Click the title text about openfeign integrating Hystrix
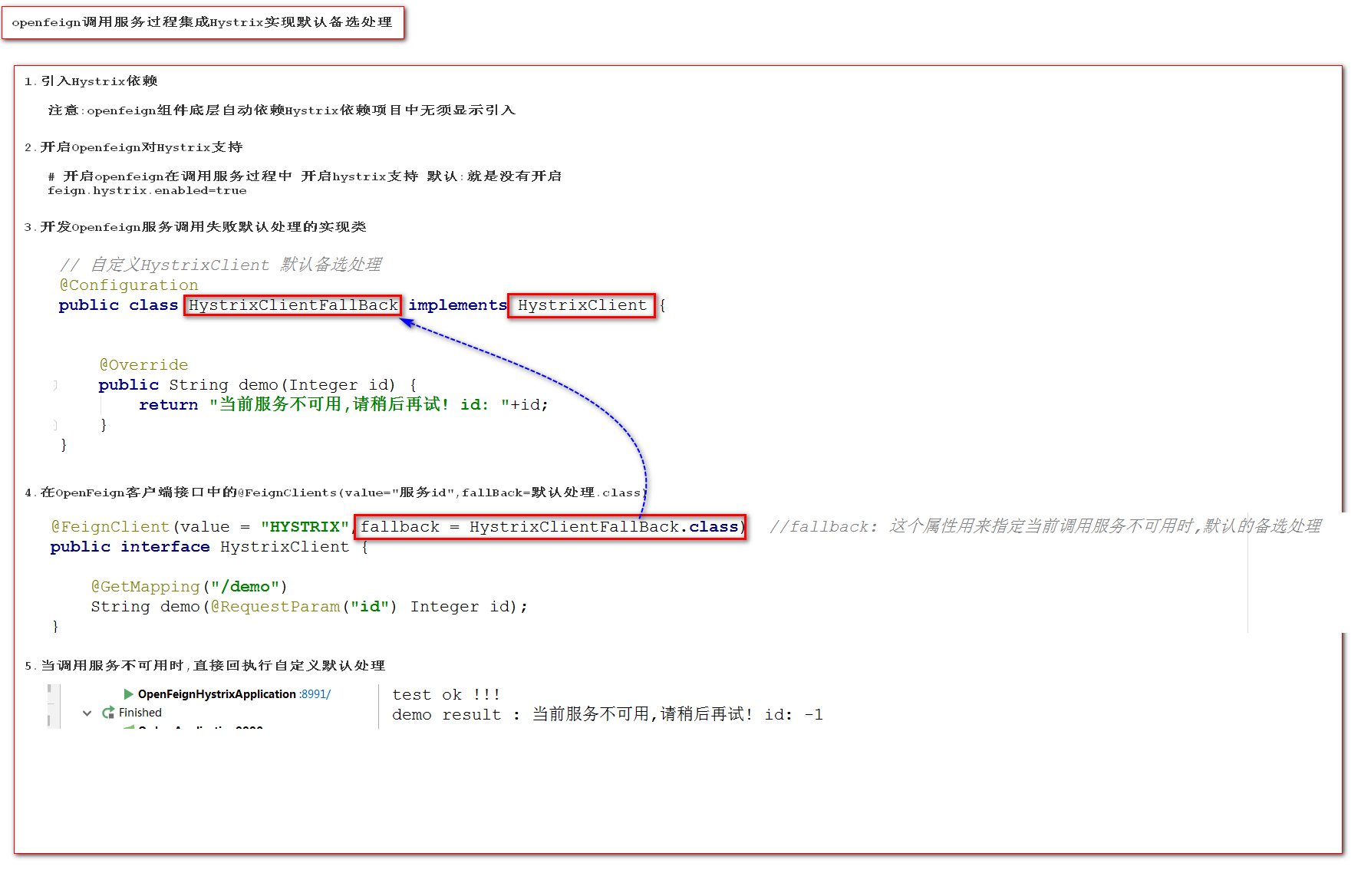 203,22
